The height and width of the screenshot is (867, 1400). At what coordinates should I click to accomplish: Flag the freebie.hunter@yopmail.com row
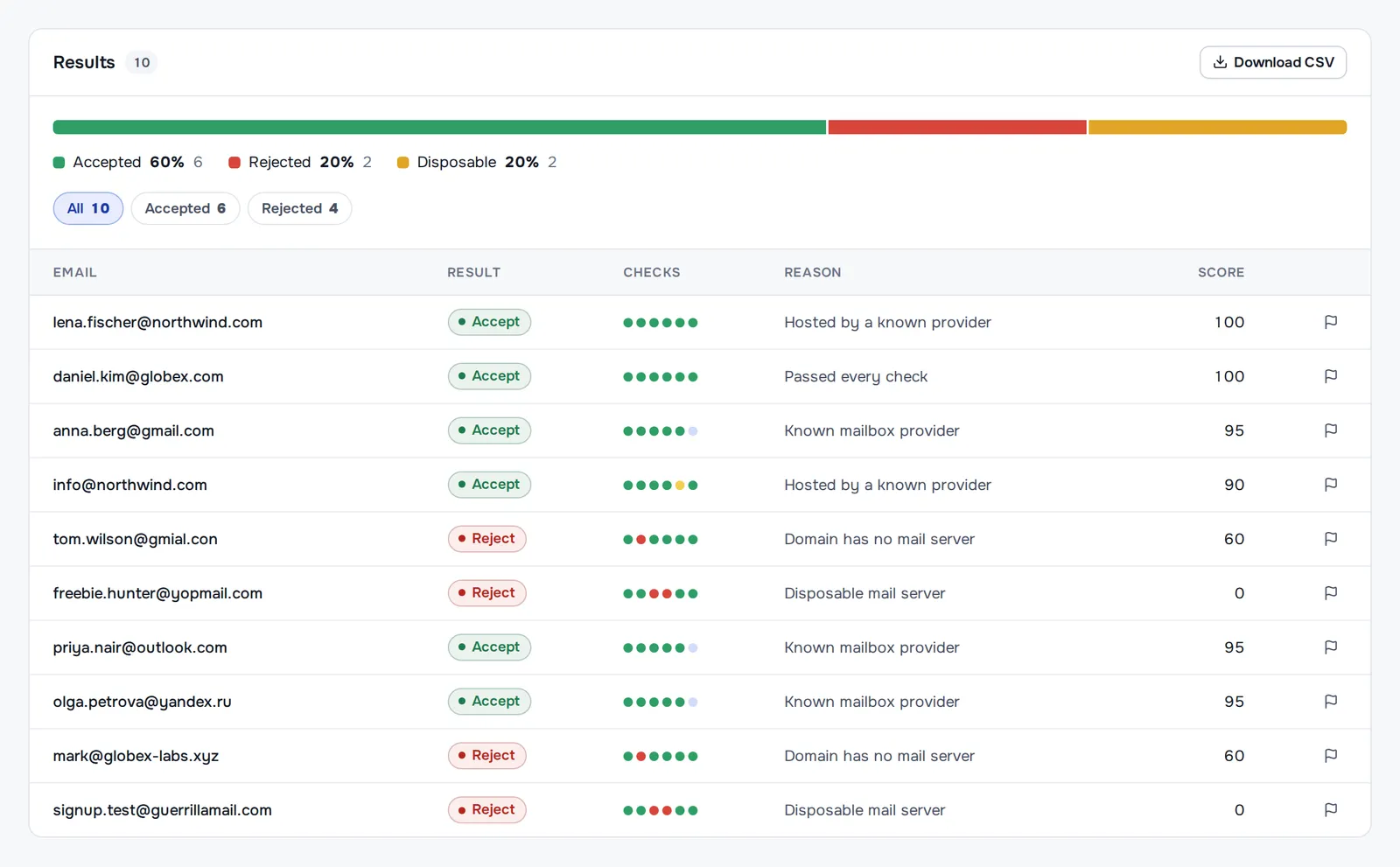1330,593
